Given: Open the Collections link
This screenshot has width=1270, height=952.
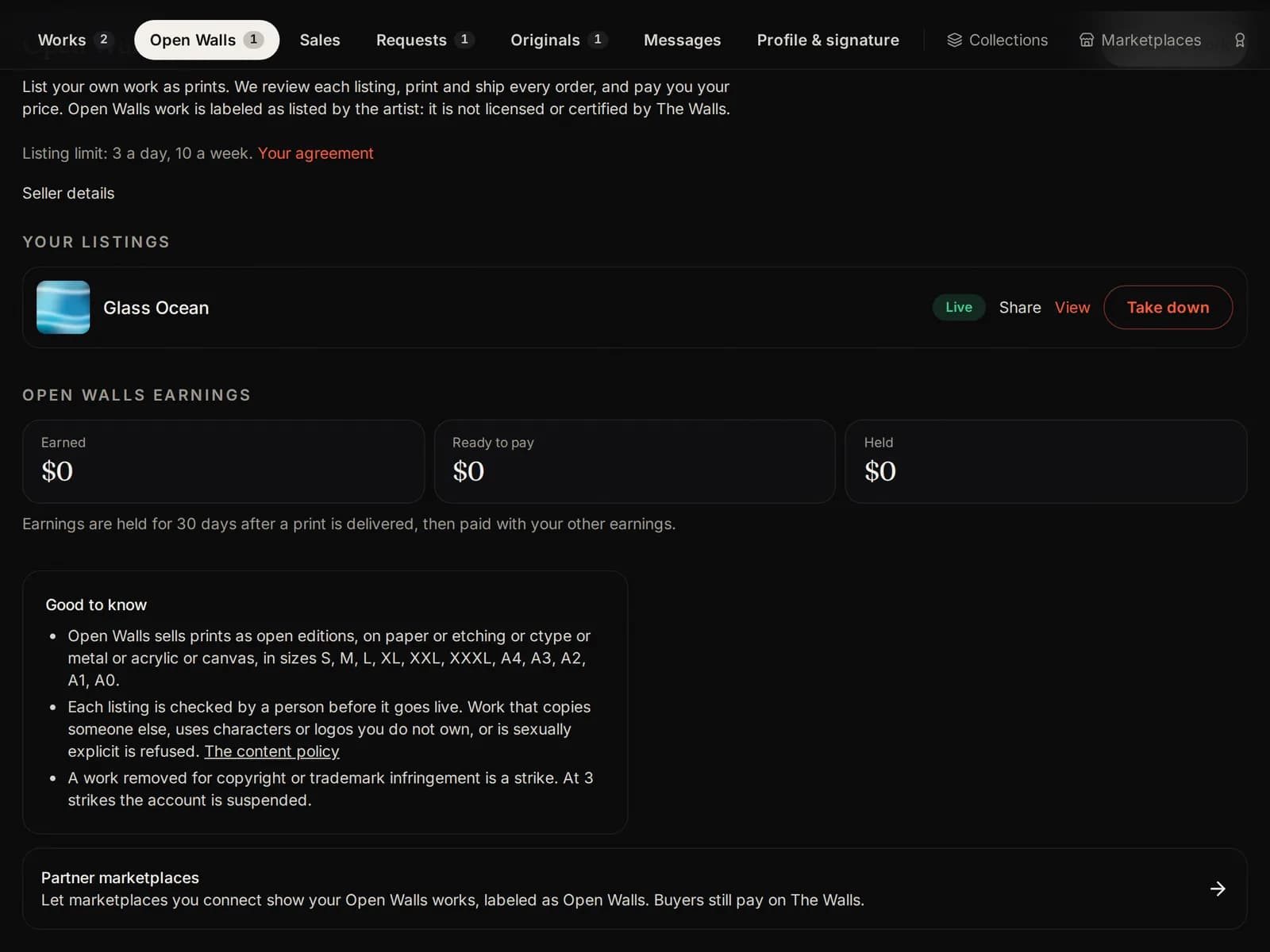Looking at the screenshot, I should click(997, 40).
